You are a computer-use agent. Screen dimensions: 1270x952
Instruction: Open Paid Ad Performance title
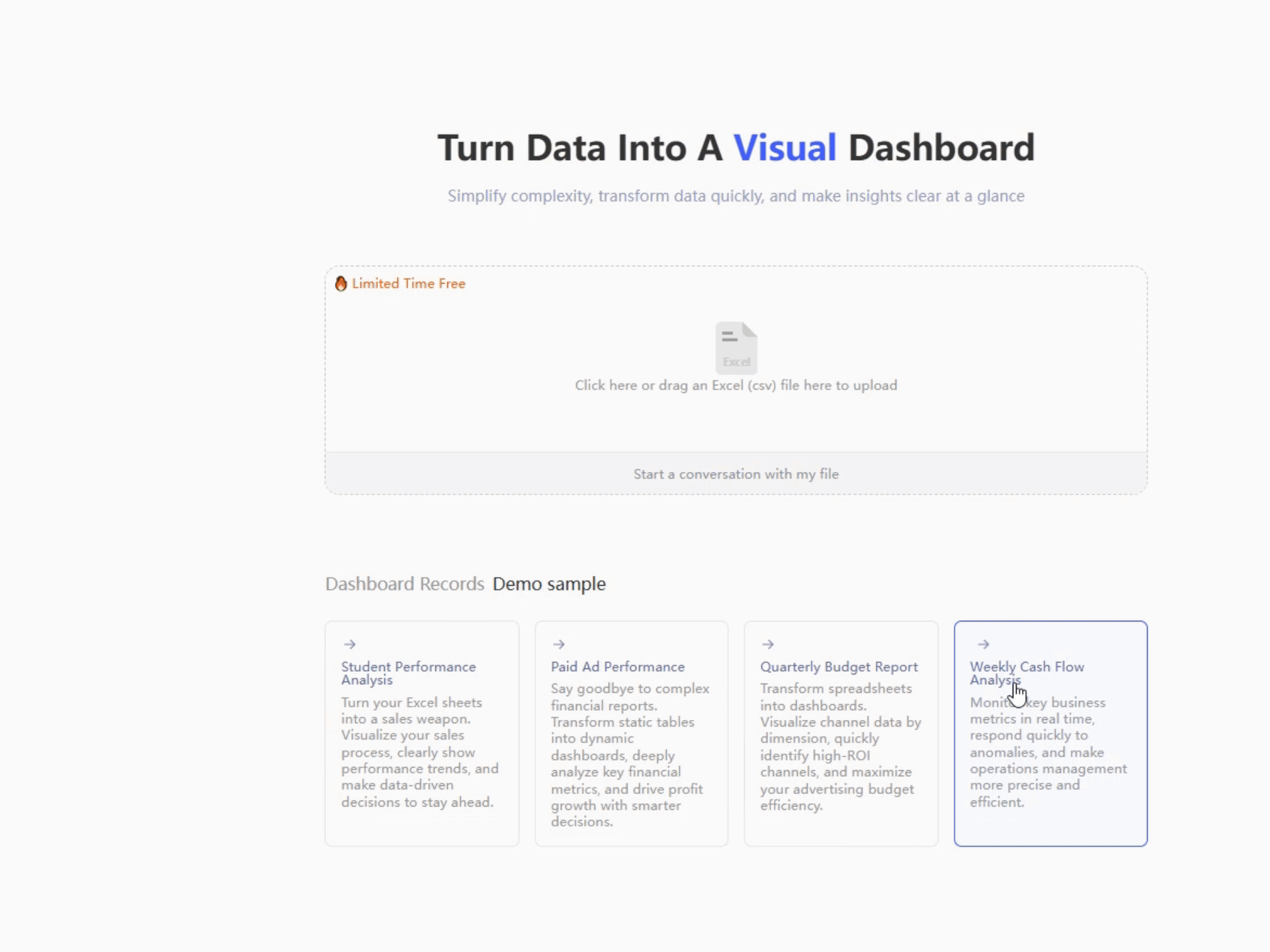617,666
